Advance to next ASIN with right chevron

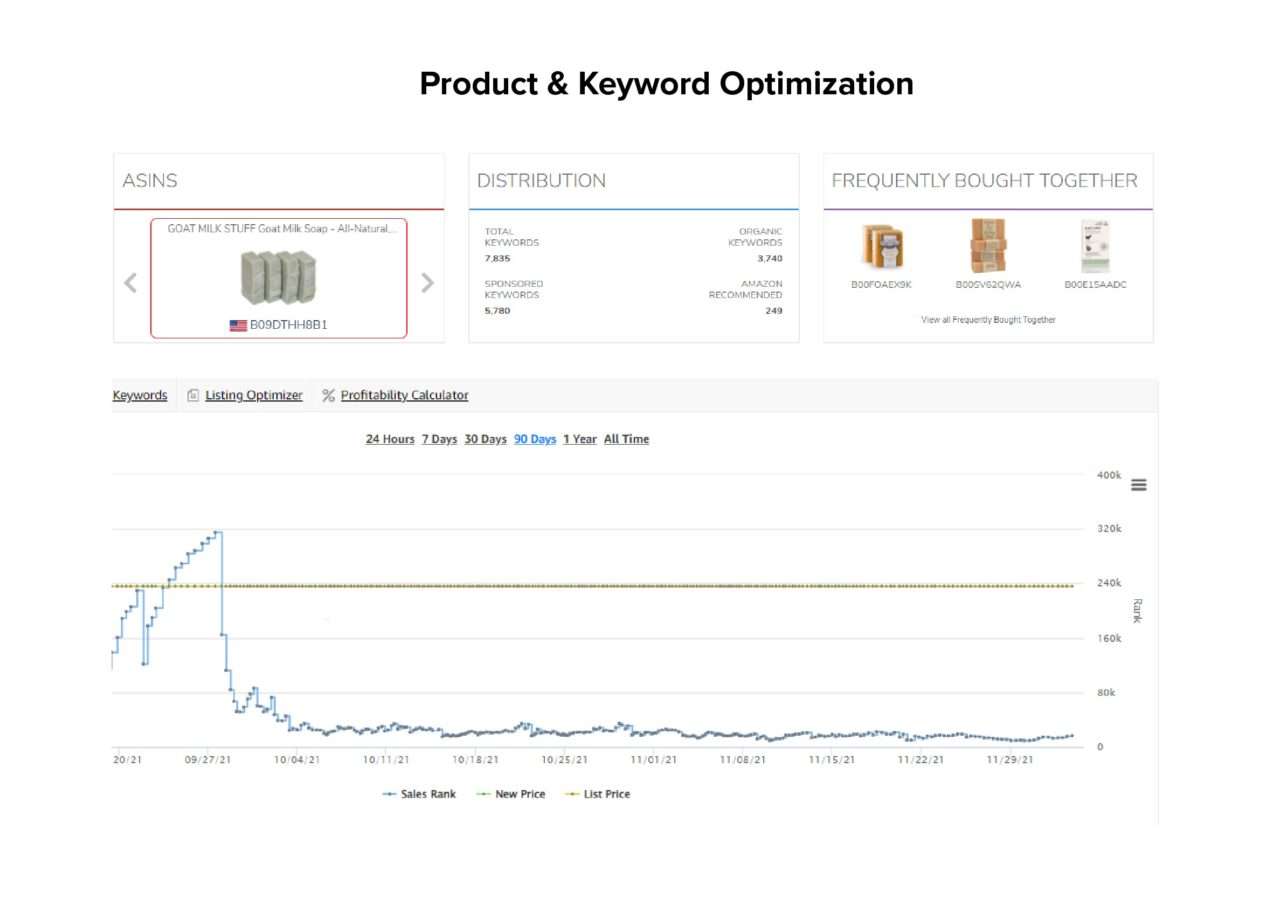click(427, 282)
